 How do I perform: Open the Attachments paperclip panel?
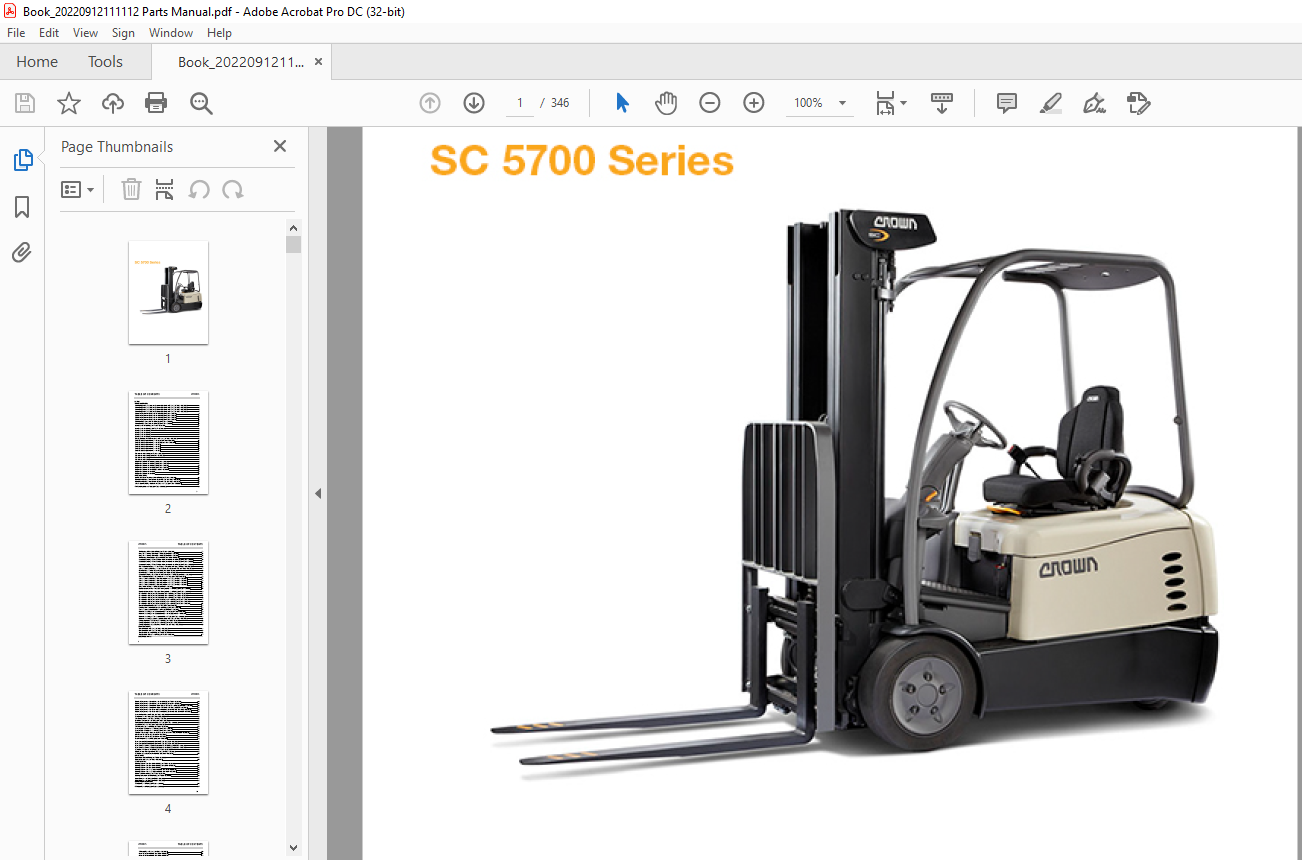pyautogui.click(x=22, y=253)
